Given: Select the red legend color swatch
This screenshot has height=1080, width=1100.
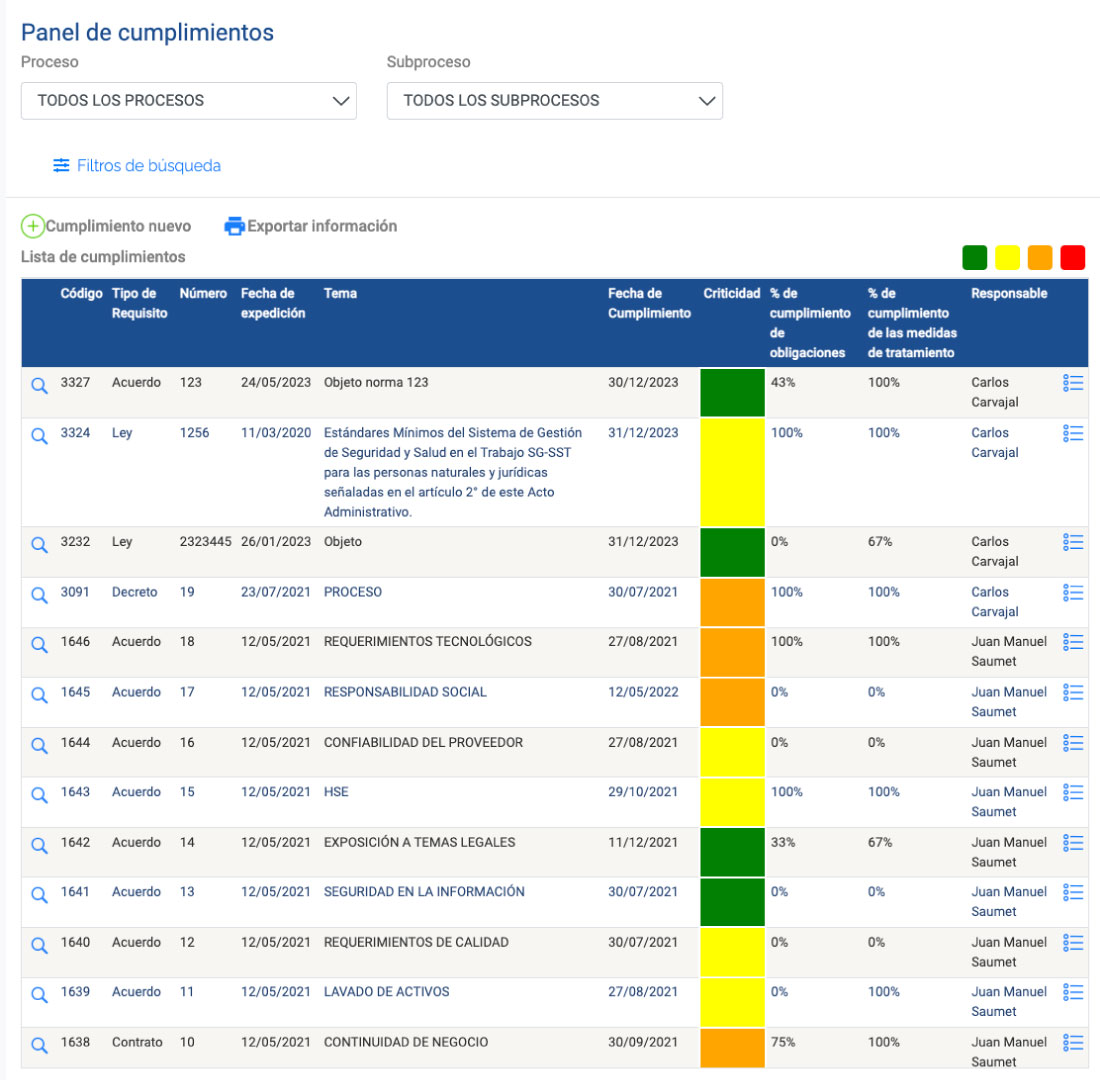Looking at the screenshot, I should [x=1072, y=258].
